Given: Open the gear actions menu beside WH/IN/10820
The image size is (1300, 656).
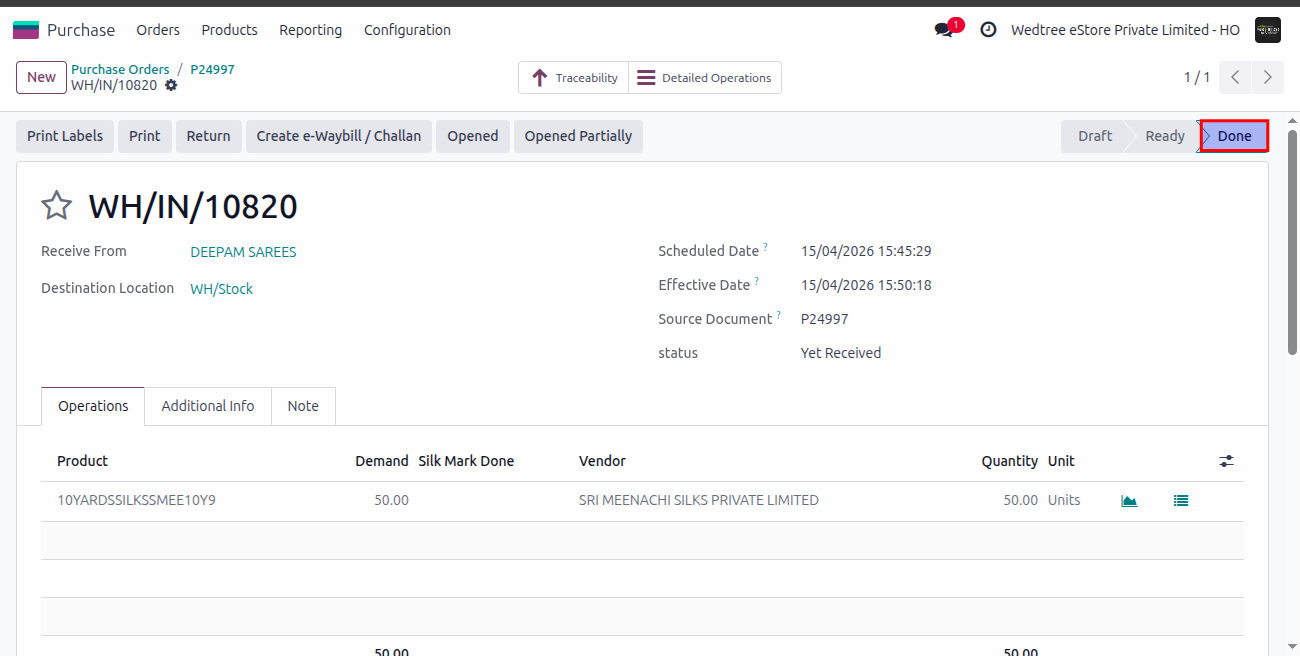Looking at the screenshot, I should tap(171, 86).
